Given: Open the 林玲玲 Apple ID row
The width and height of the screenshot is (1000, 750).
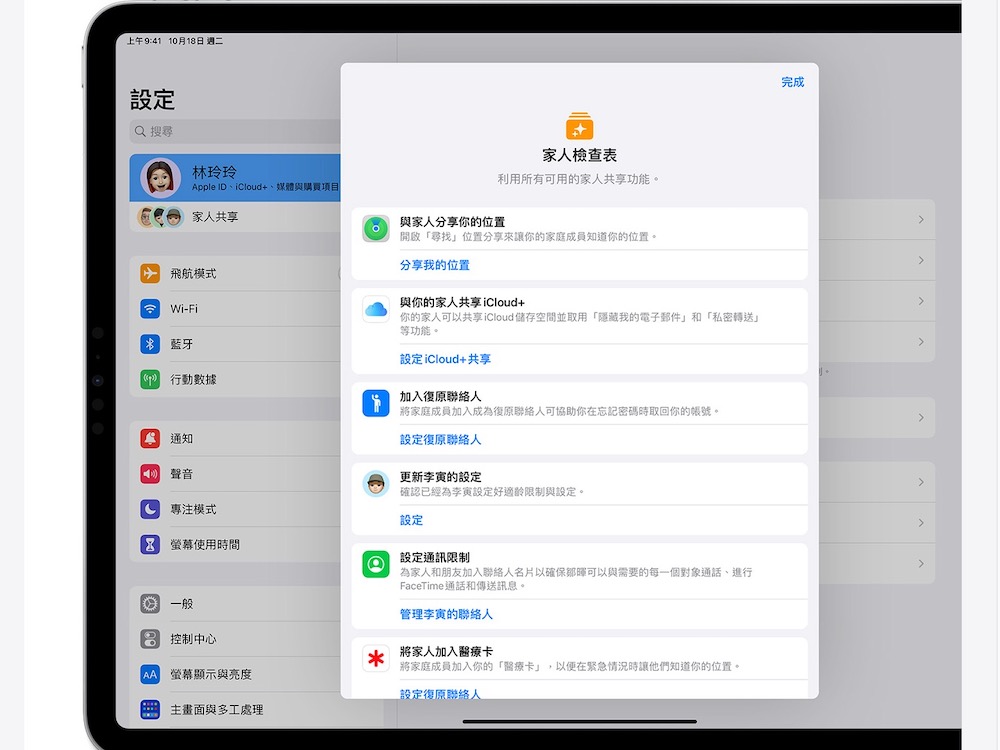Looking at the screenshot, I should point(235,177).
